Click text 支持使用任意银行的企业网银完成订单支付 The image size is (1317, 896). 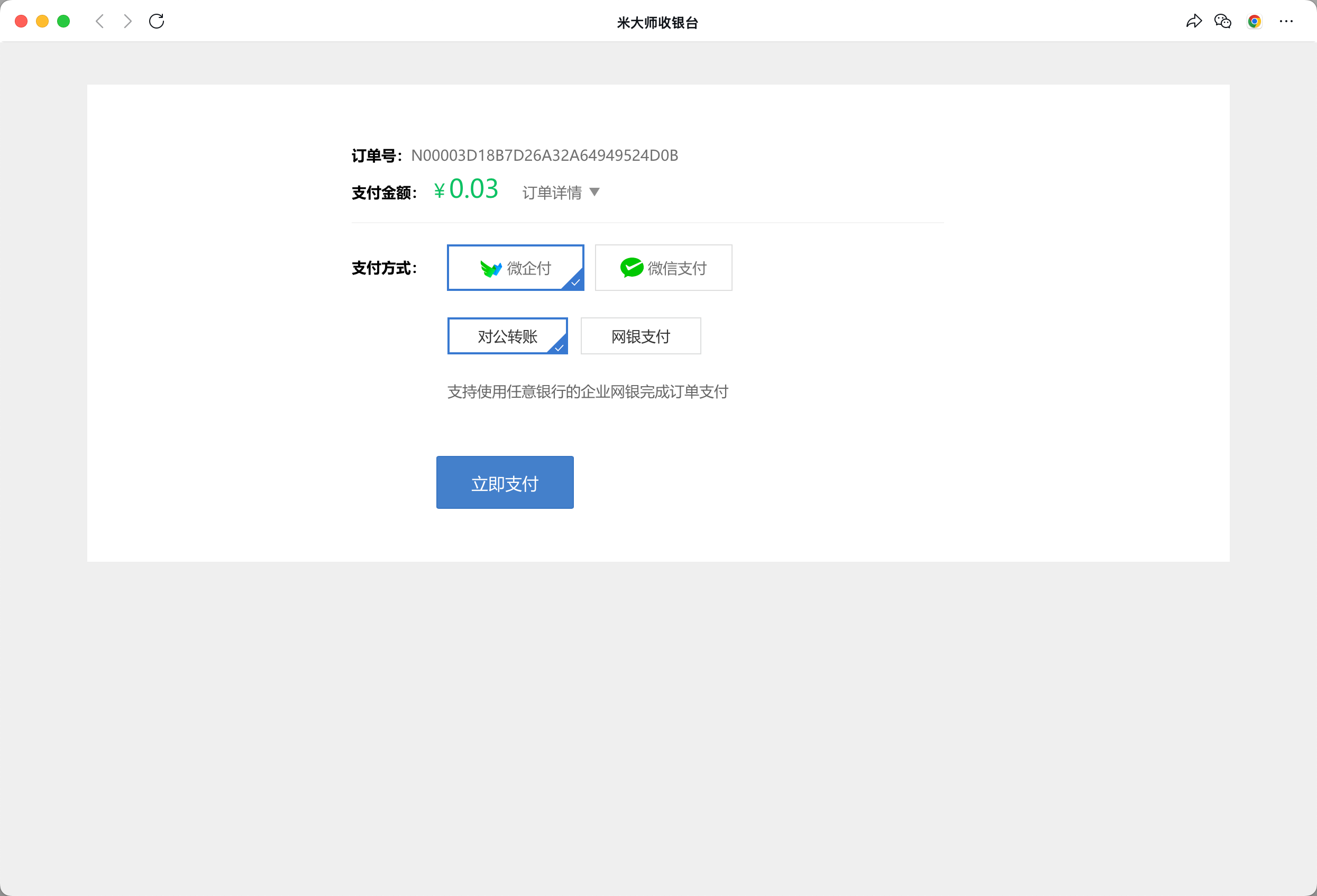588,391
